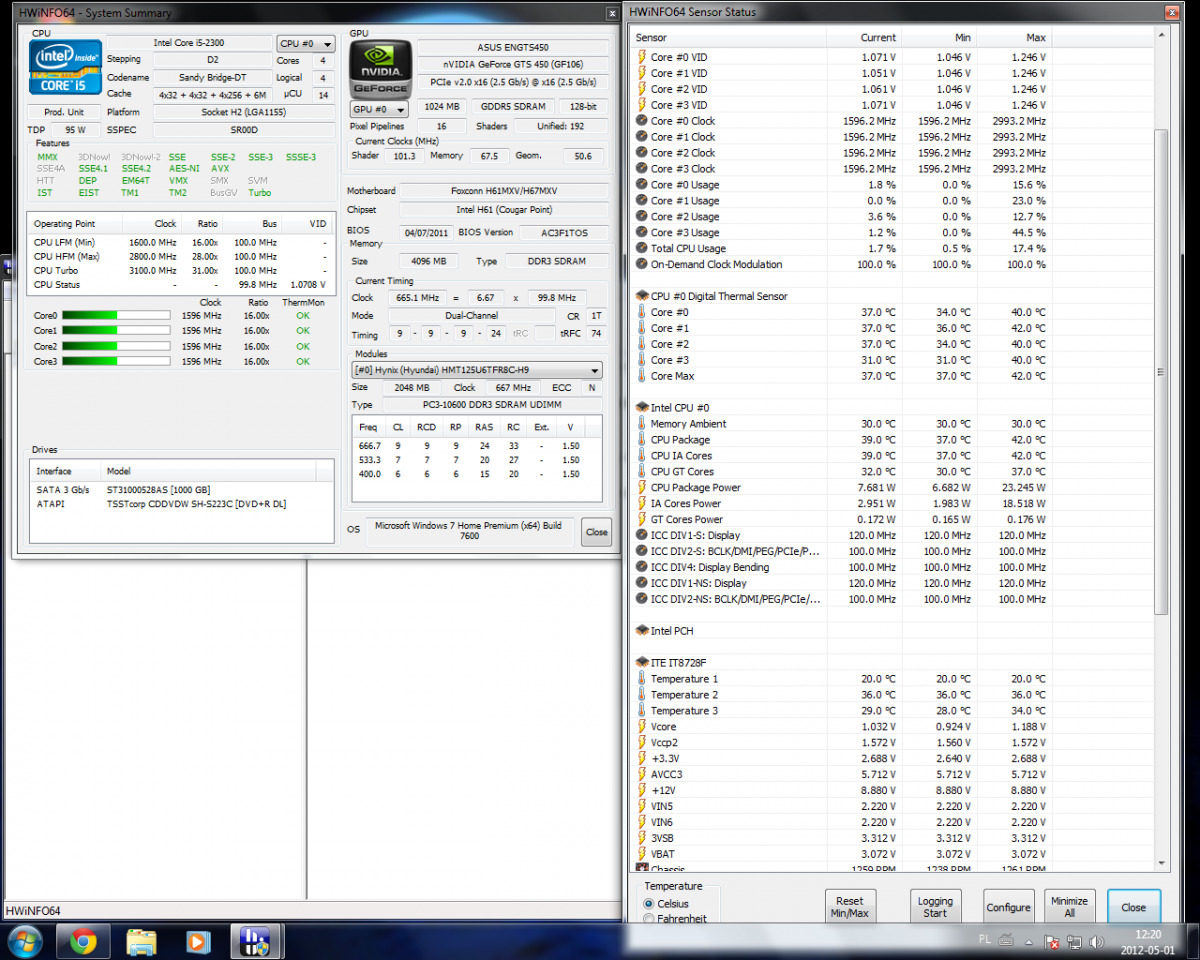
Task: Click the lightning icon beside VBAT
Action: [642, 855]
